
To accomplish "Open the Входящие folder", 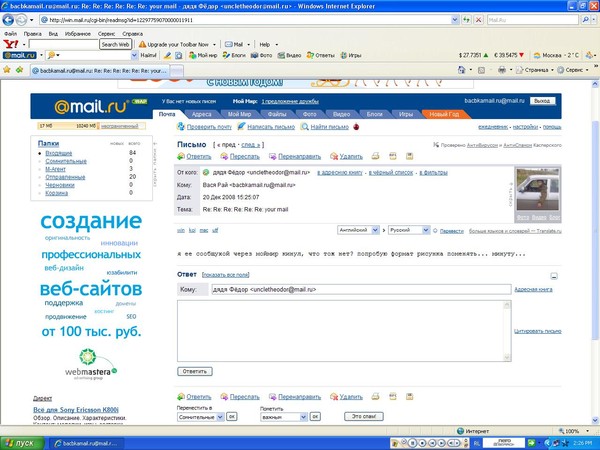I will pos(59,153).
